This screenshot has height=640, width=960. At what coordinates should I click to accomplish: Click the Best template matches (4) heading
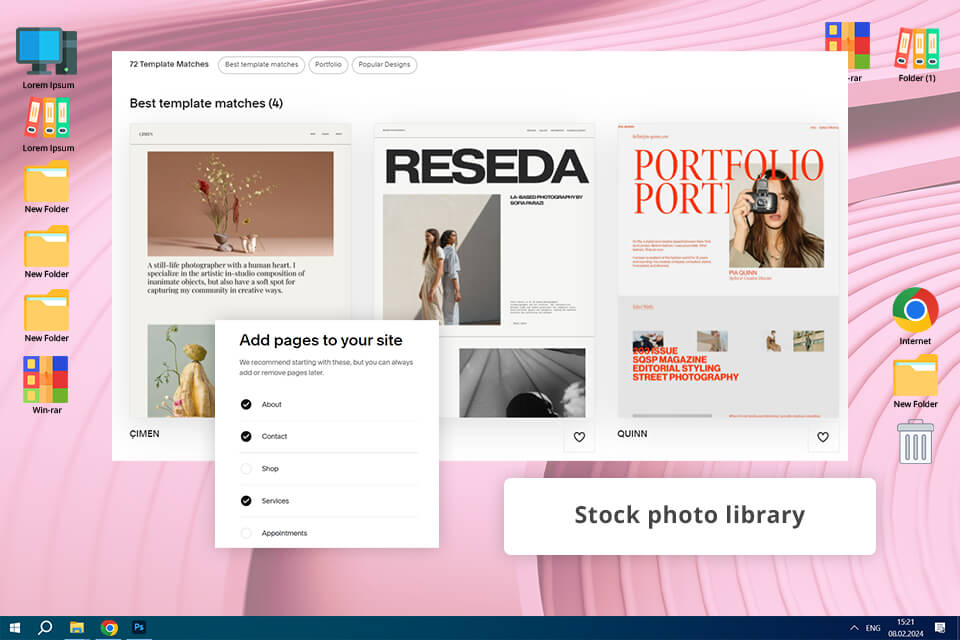206,104
